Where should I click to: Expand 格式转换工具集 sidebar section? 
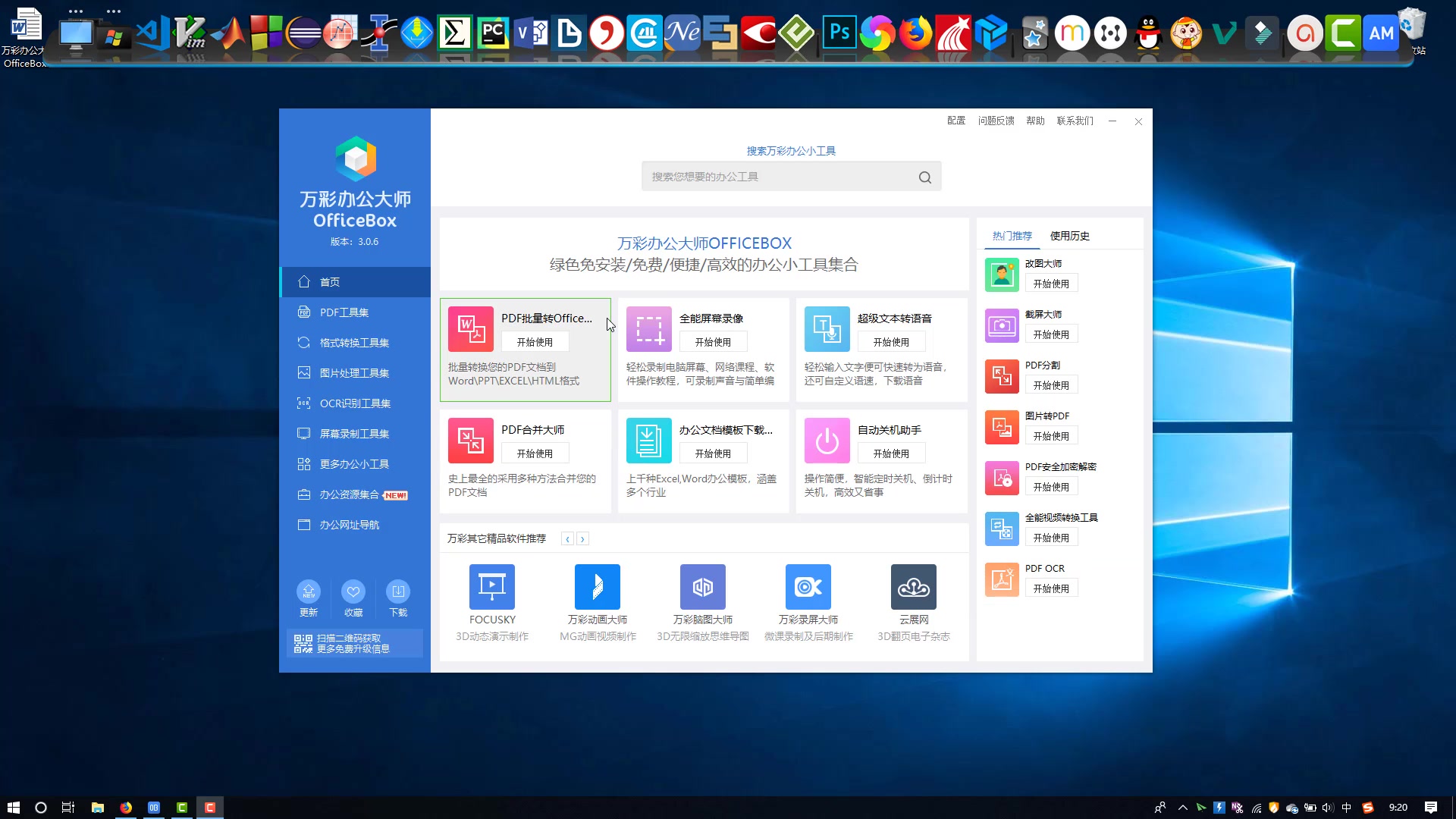[x=354, y=342]
